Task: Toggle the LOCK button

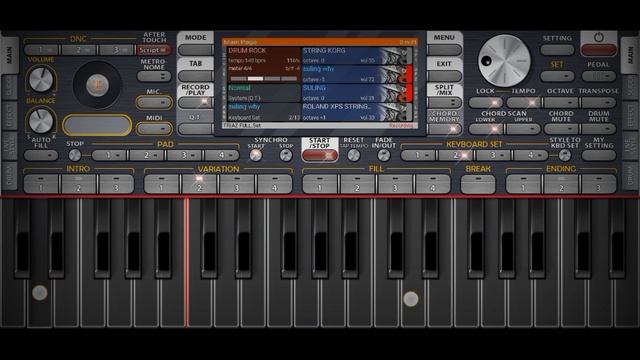Action: [485, 102]
